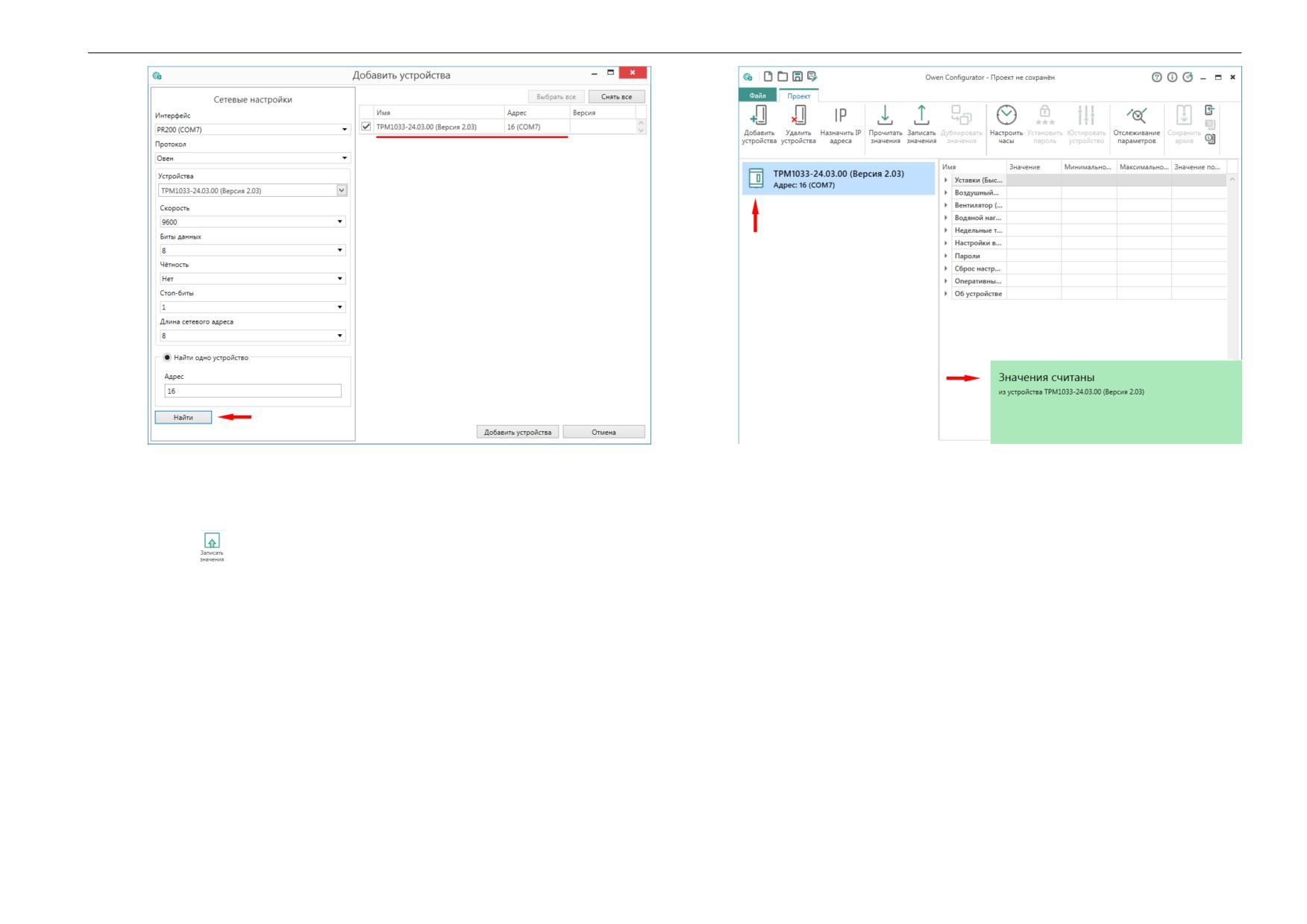1307x924 pixels.
Task: Open the Длина сетевого адреса dropdown
Action: pyautogui.click(x=252, y=336)
